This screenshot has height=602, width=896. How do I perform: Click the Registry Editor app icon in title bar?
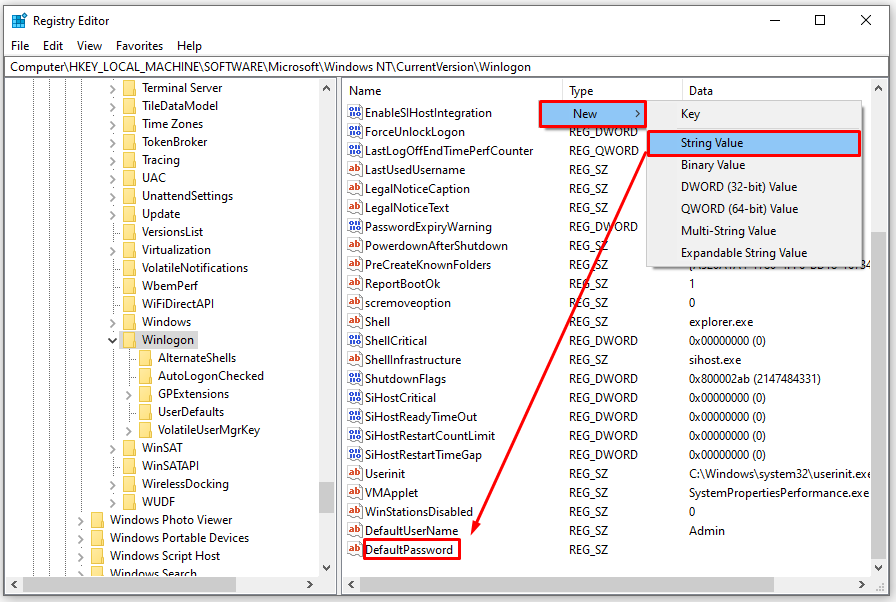(19, 21)
